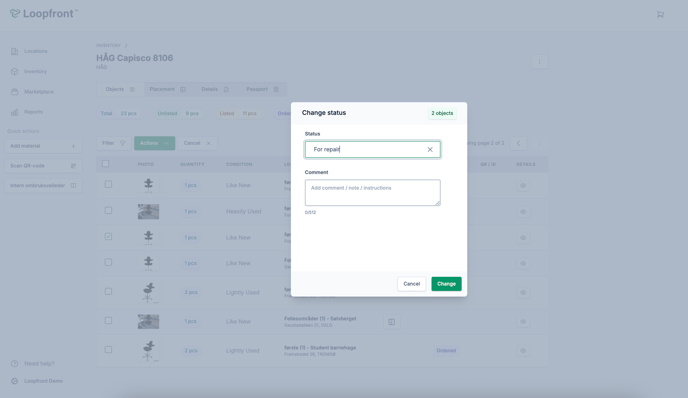Check the Ordered row checkbox

(x=108, y=350)
